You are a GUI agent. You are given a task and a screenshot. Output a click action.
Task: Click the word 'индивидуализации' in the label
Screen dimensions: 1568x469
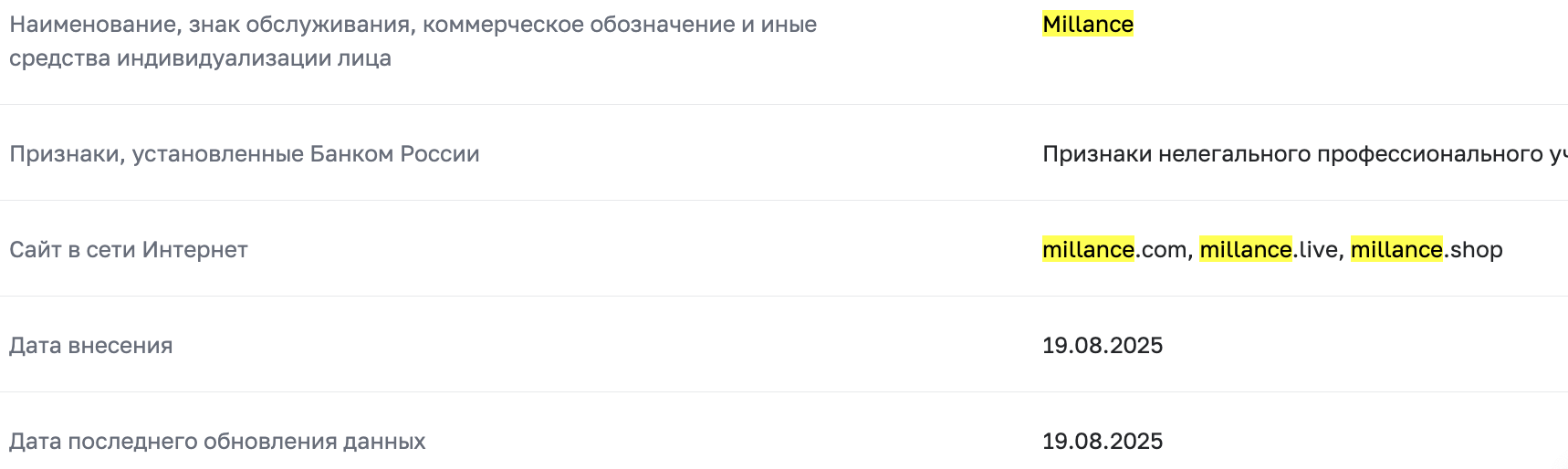tap(217, 58)
